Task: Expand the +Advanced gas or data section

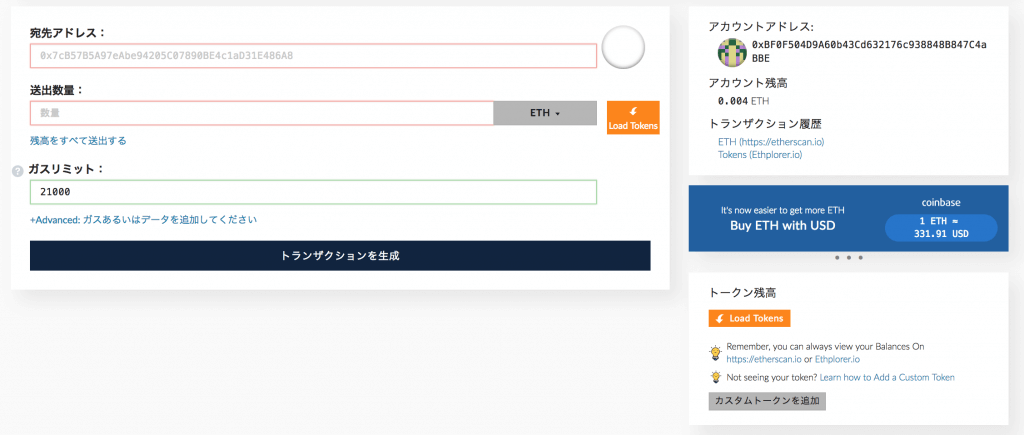Action: tap(143, 220)
